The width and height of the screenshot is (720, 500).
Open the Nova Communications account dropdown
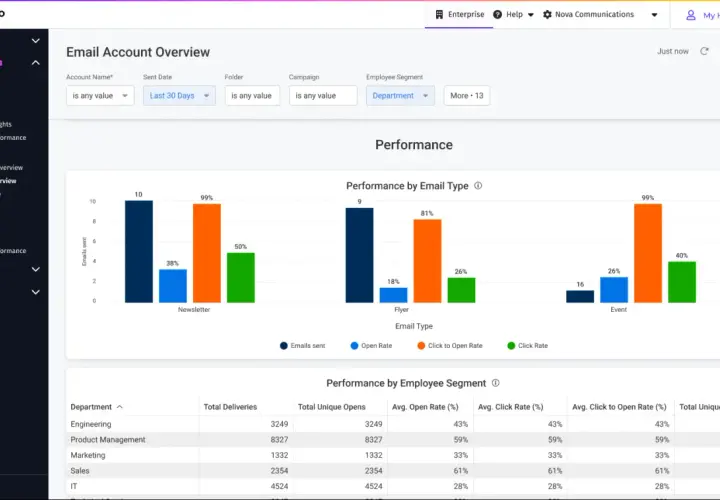pyautogui.click(x=654, y=15)
